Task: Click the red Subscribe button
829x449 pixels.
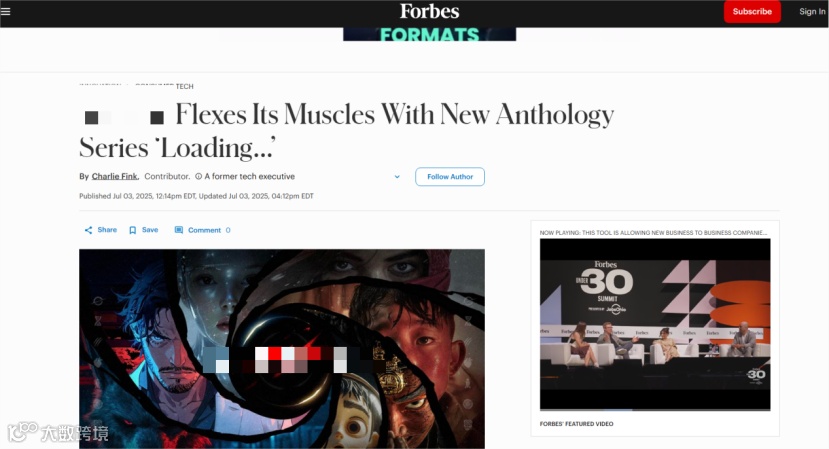Action: pyautogui.click(x=752, y=12)
